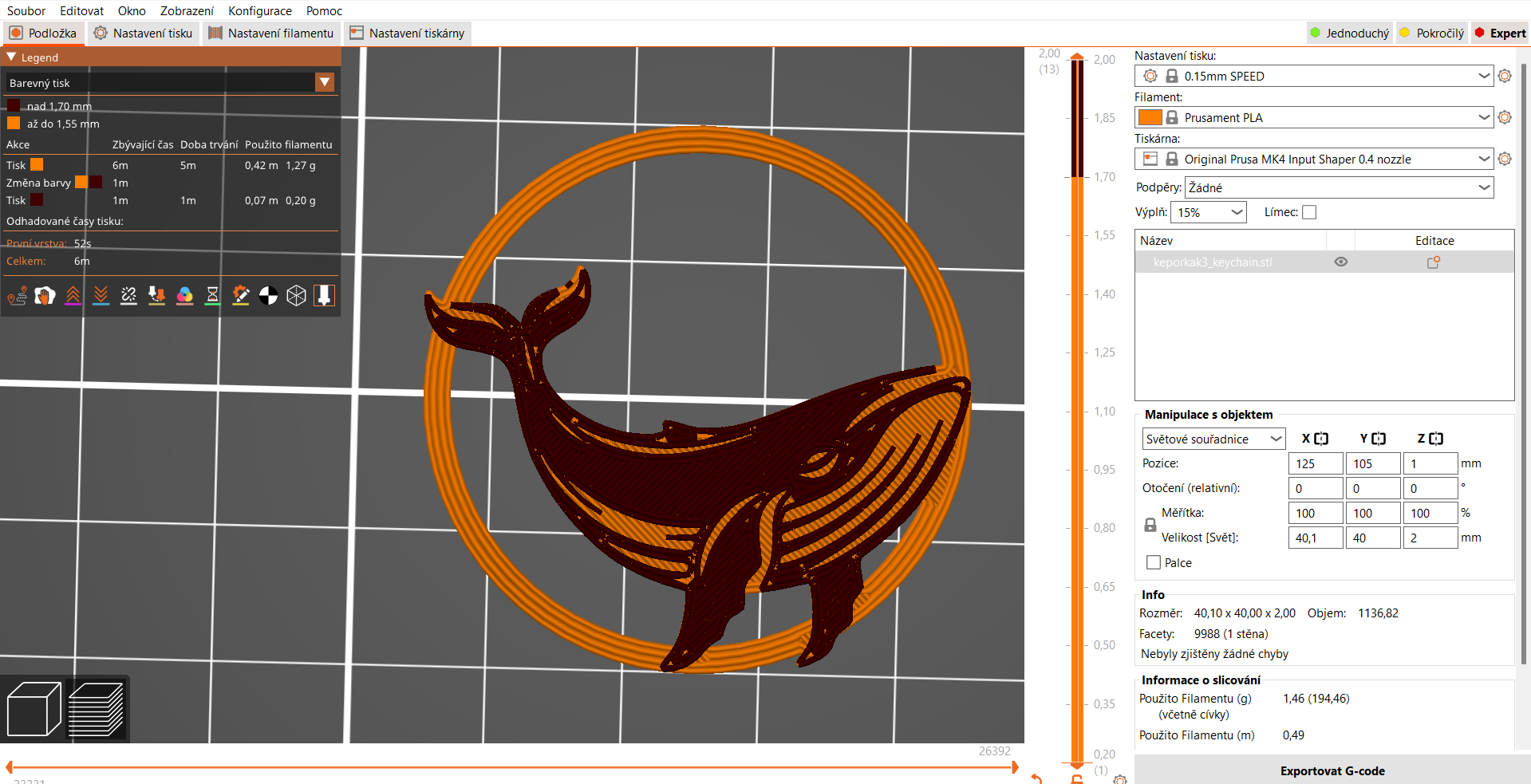
Task: Switch to the Nastavení tisku tab
Action: (144, 33)
